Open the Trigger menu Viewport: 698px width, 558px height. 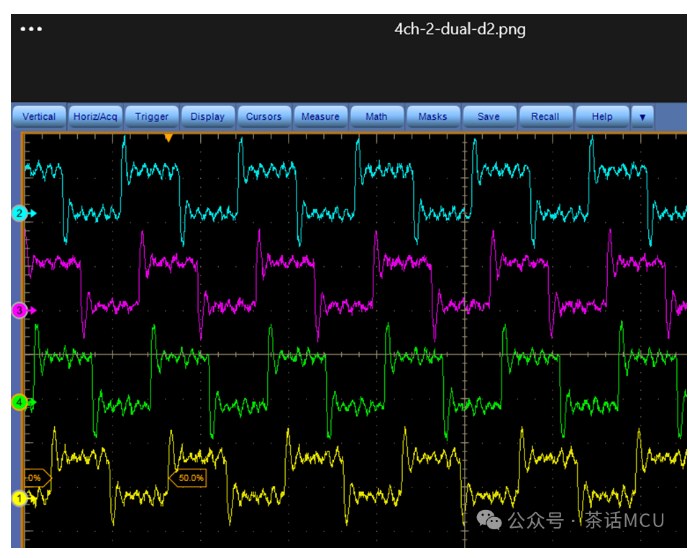[x=152, y=117]
